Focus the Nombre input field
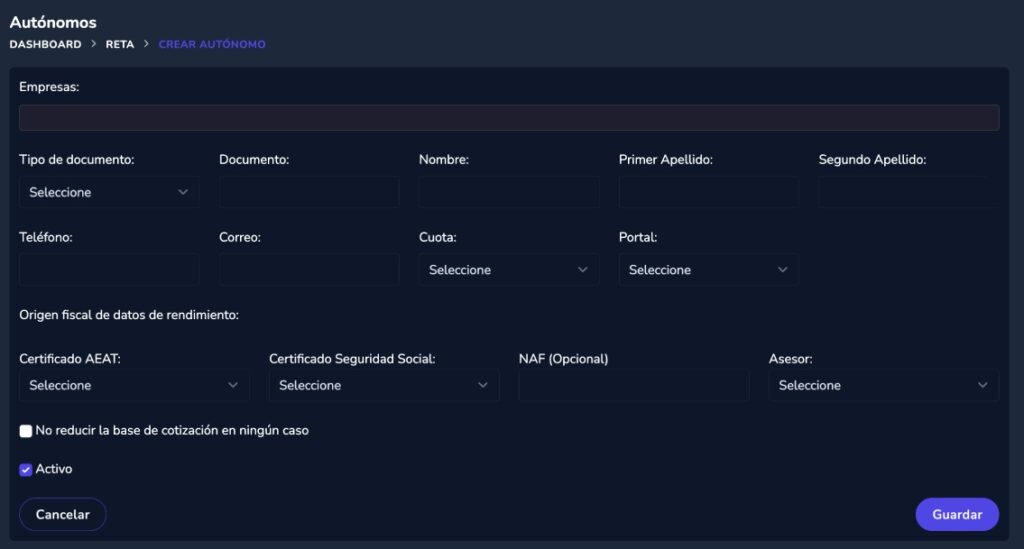Screen dimensions: 1024x549 tap(509, 192)
